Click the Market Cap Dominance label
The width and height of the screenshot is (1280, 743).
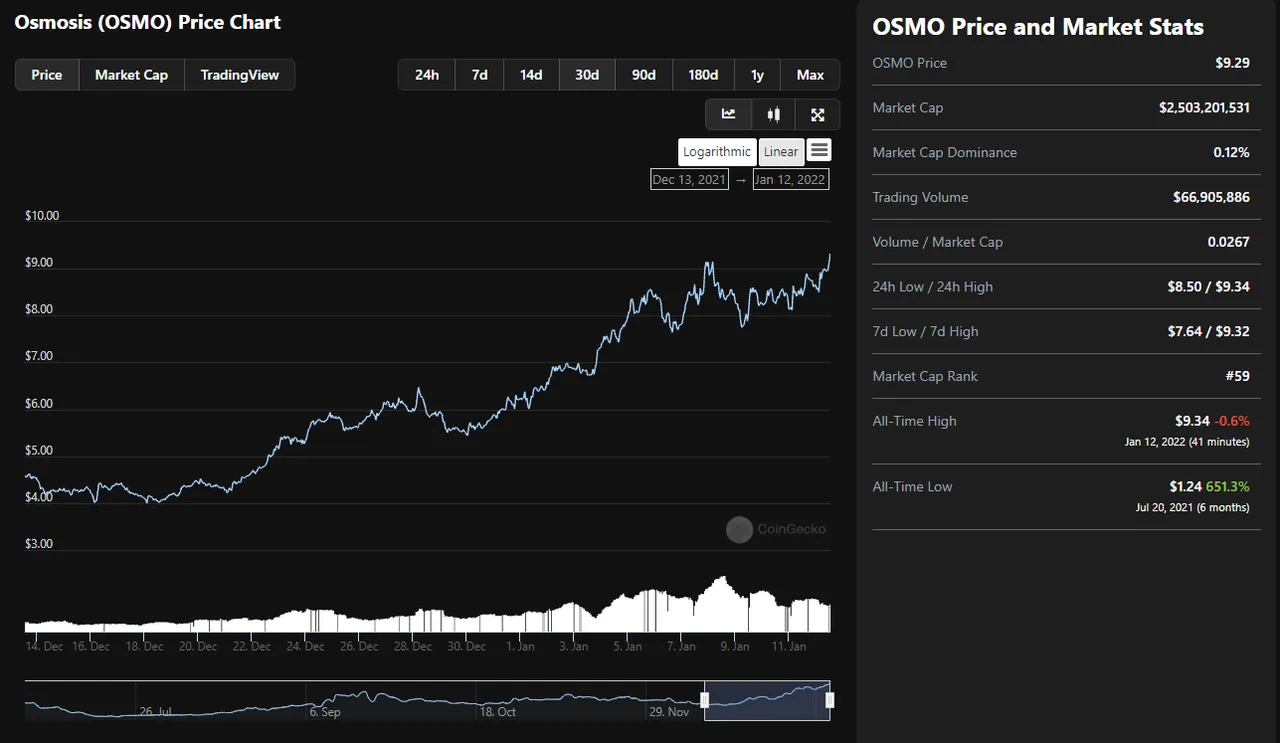(x=945, y=153)
